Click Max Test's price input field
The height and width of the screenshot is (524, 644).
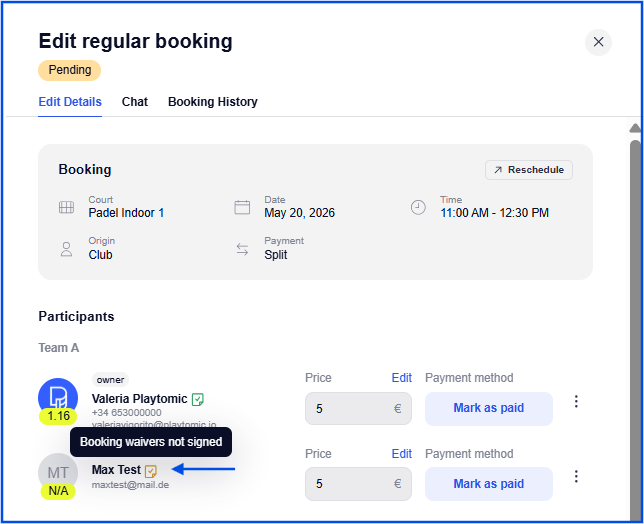click(358, 484)
